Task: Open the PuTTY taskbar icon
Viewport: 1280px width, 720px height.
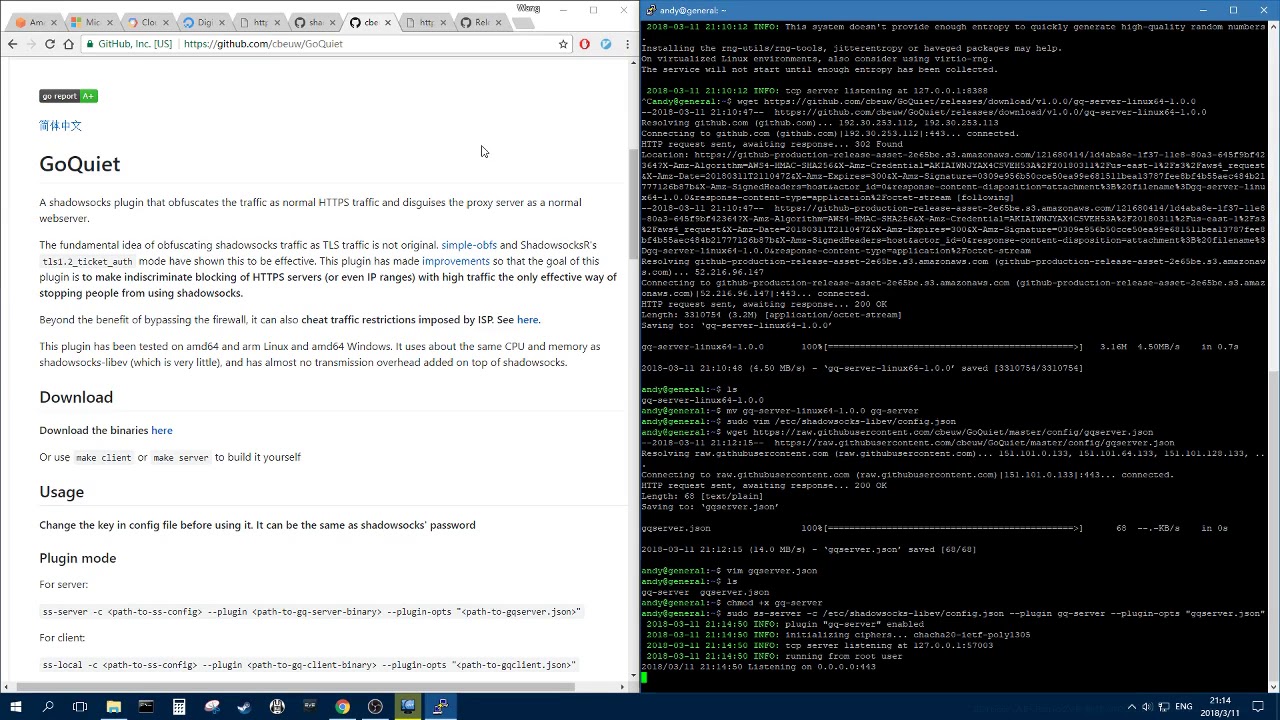Action: coord(441,707)
